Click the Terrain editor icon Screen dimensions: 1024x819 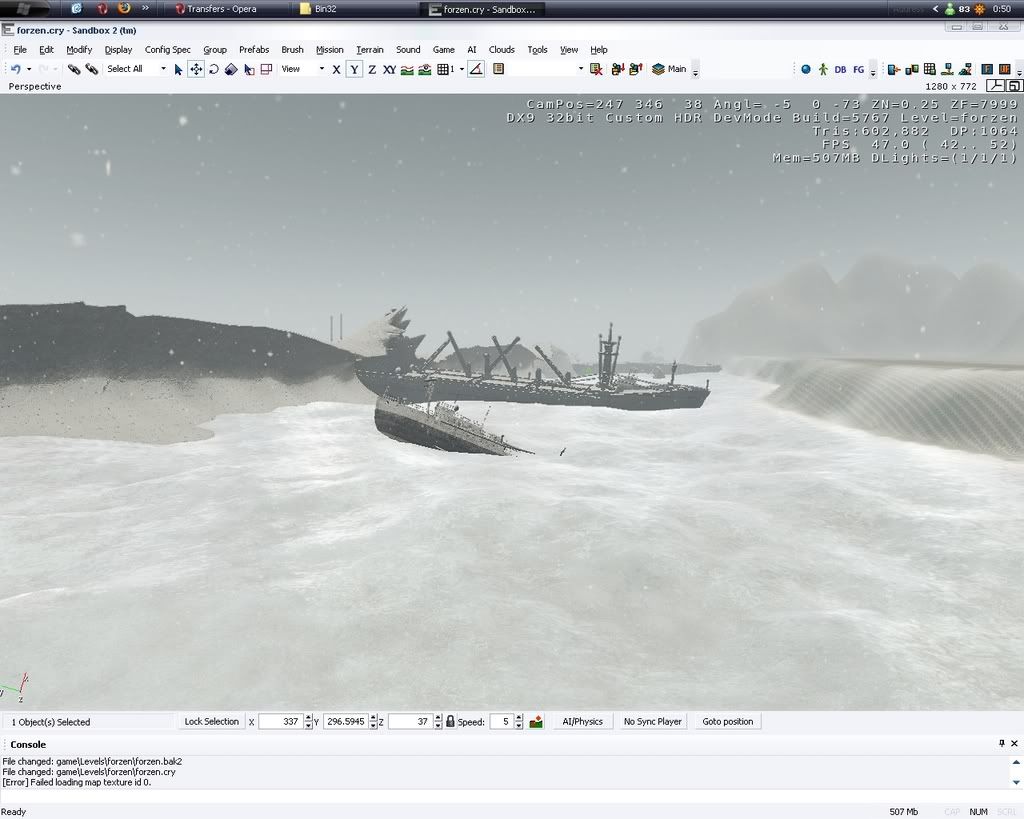(x=947, y=69)
